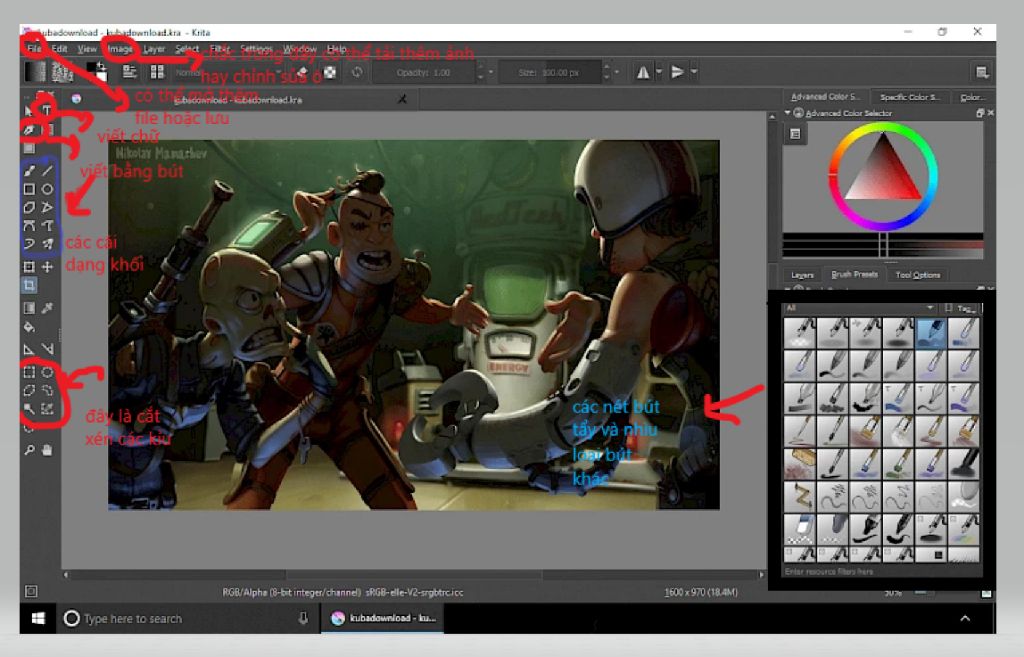The width and height of the screenshot is (1024, 657).
Task: Reload the original brush preset
Action: point(357,72)
